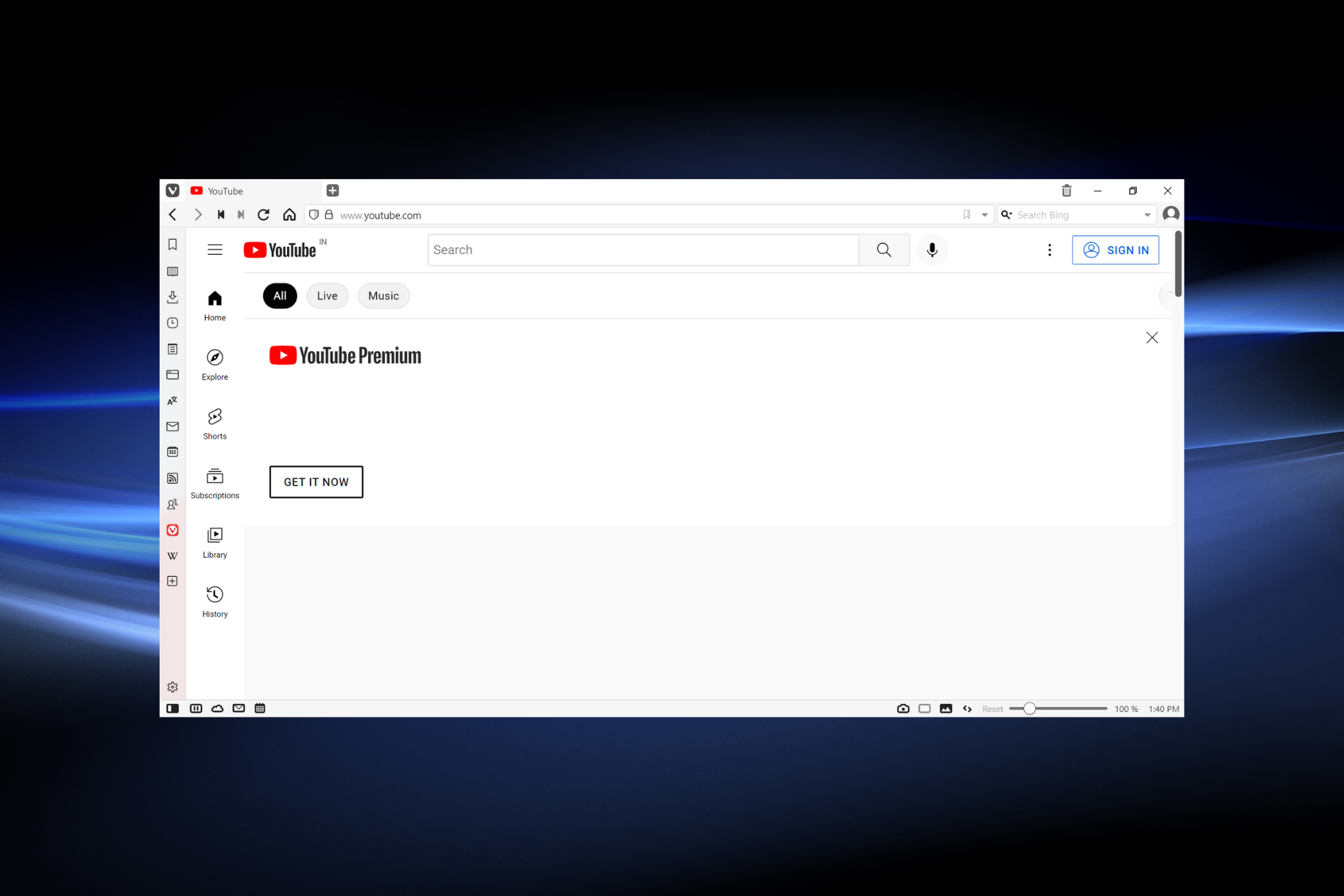Toggle tab tiling in status bar
This screenshot has width=1344, height=896.
[x=196, y=708]
